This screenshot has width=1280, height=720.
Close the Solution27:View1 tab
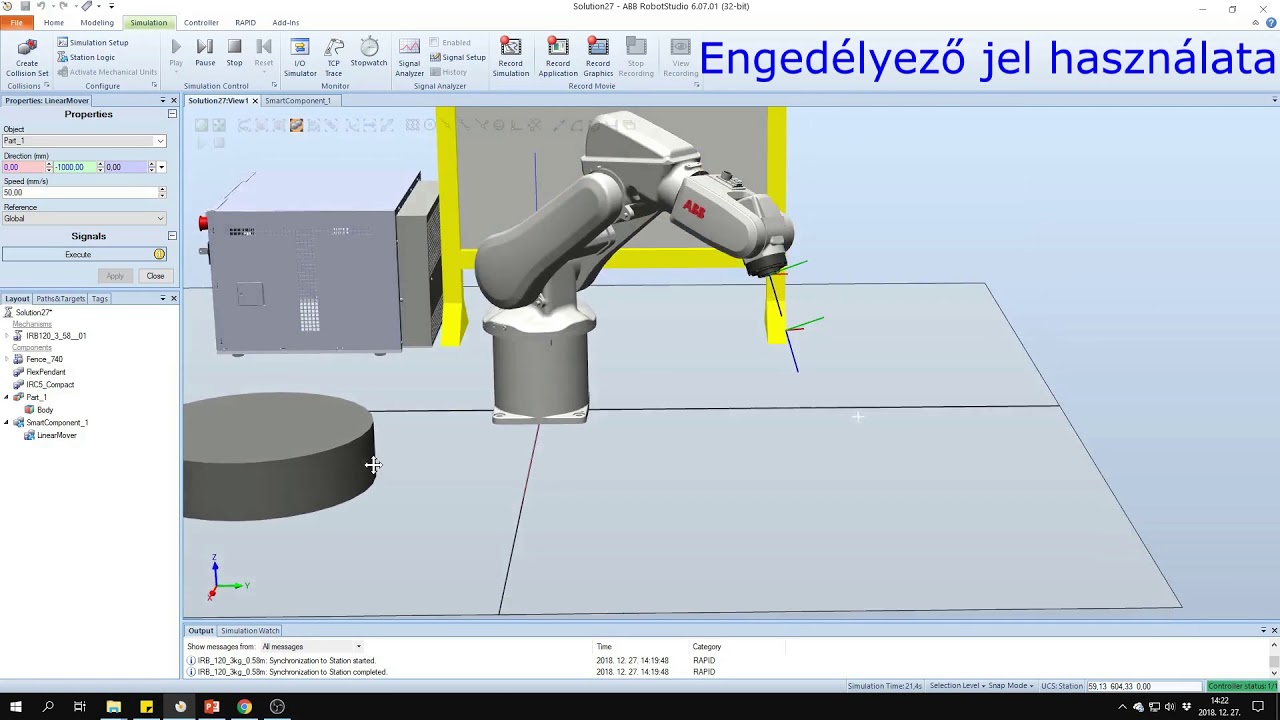(x=255, y=101)
